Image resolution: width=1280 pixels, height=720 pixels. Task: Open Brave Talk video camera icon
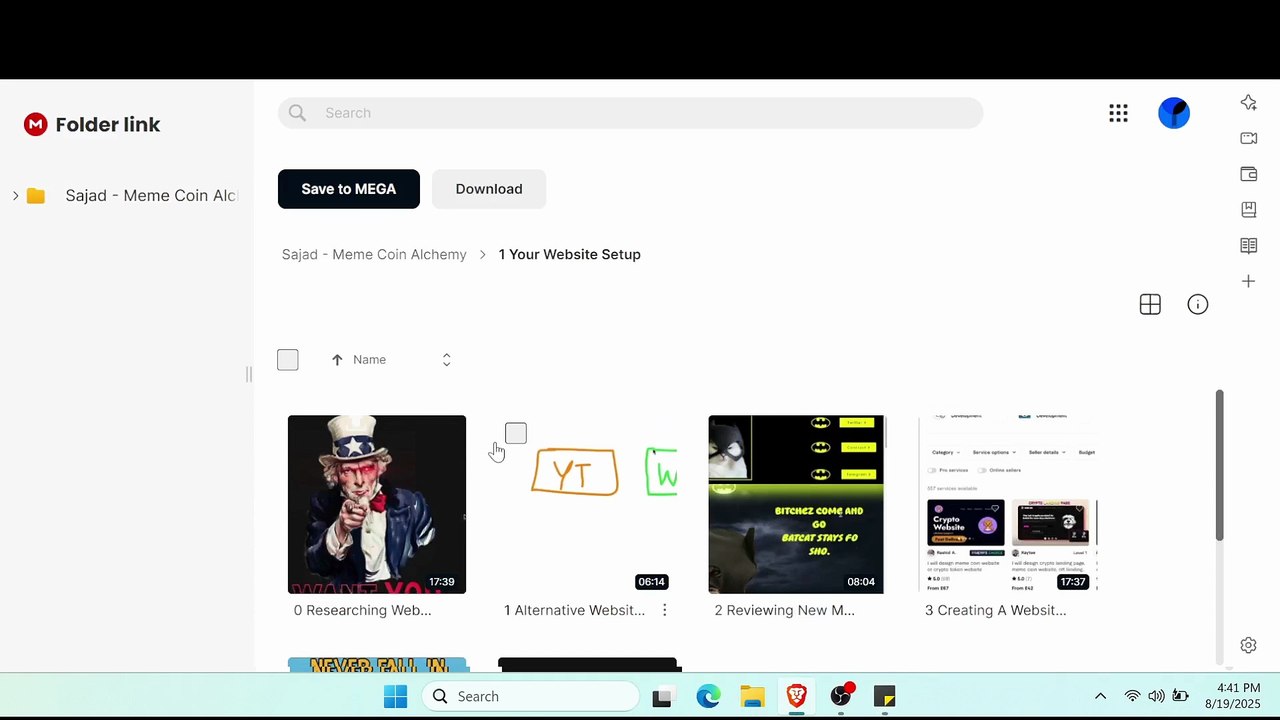point(1248,138)
